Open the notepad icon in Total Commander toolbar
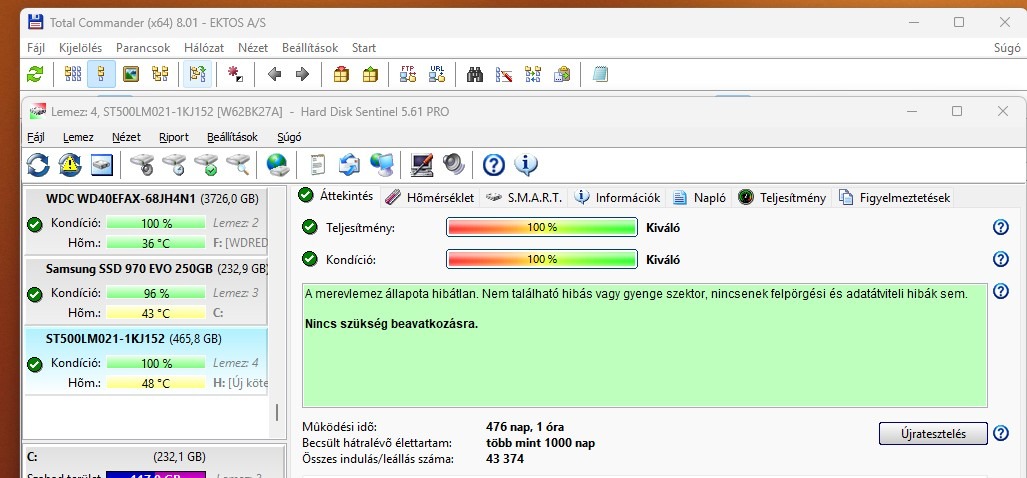The width and height of the screenshot is (1027, 478). point(600,75)
